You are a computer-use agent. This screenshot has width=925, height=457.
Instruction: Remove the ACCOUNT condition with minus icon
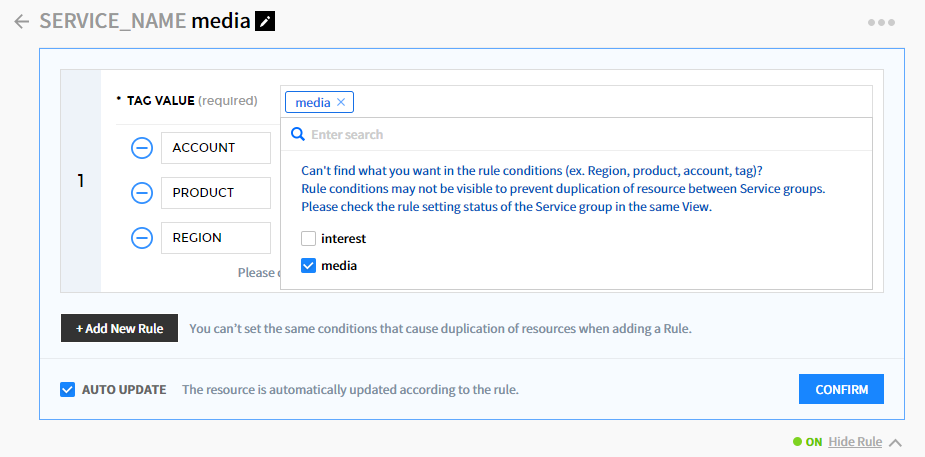142,148
